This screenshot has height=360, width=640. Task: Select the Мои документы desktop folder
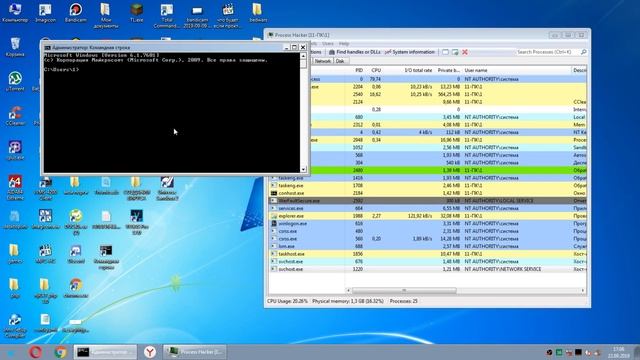click(106, 15)
